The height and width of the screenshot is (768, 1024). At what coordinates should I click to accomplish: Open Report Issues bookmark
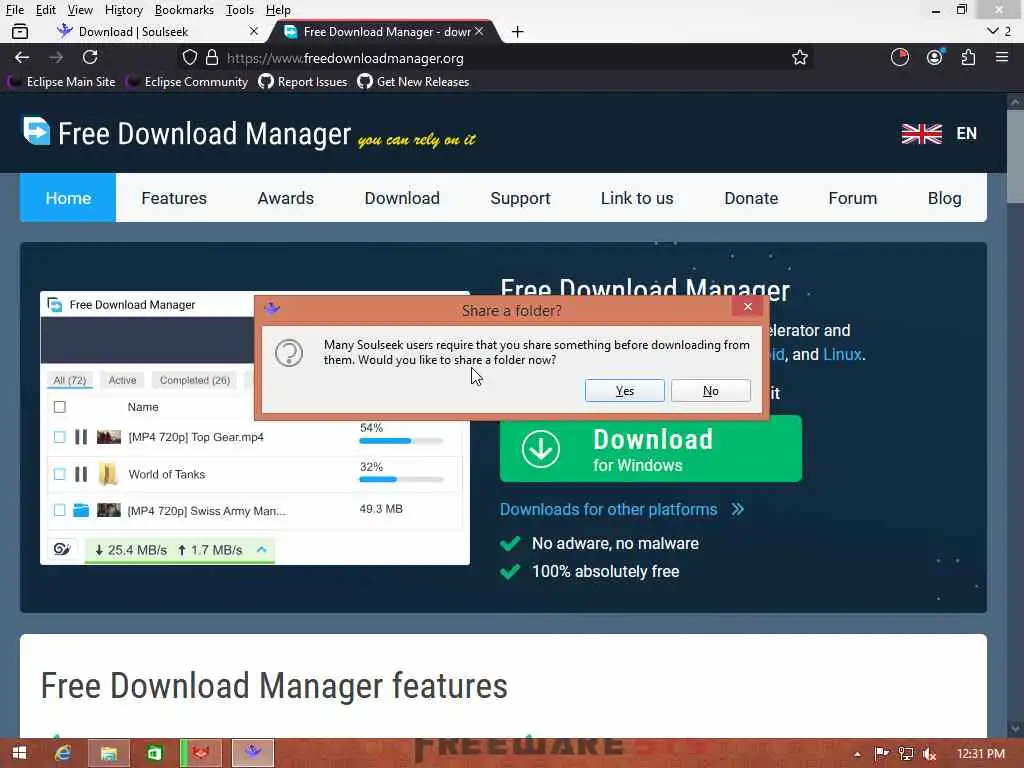pos(303,82)
